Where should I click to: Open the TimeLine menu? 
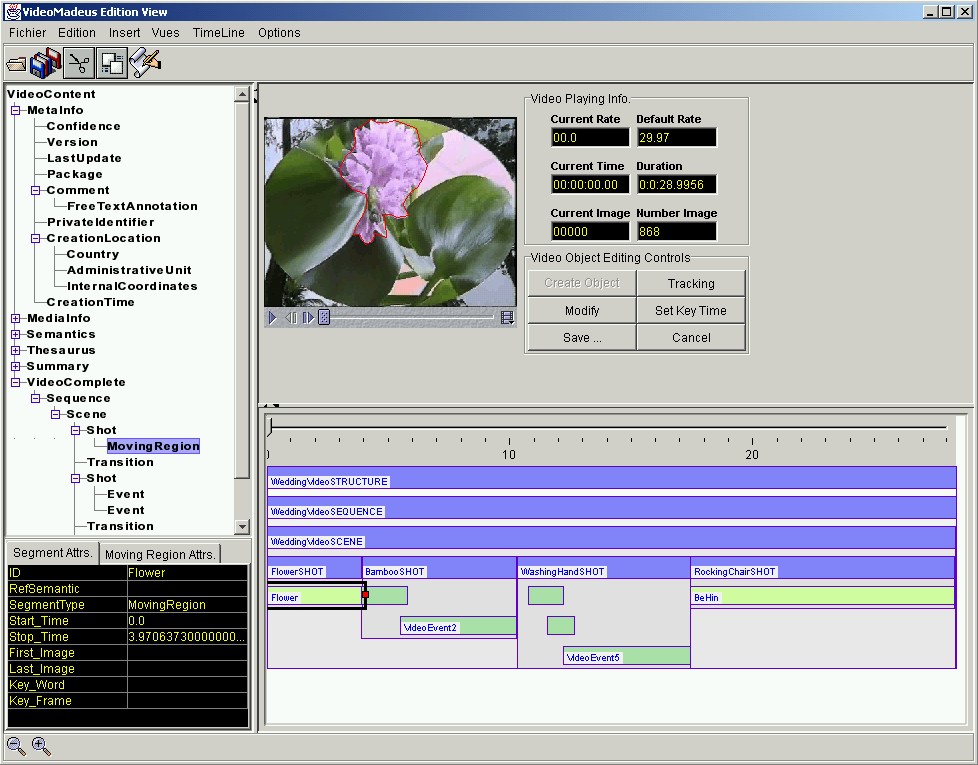218,33
